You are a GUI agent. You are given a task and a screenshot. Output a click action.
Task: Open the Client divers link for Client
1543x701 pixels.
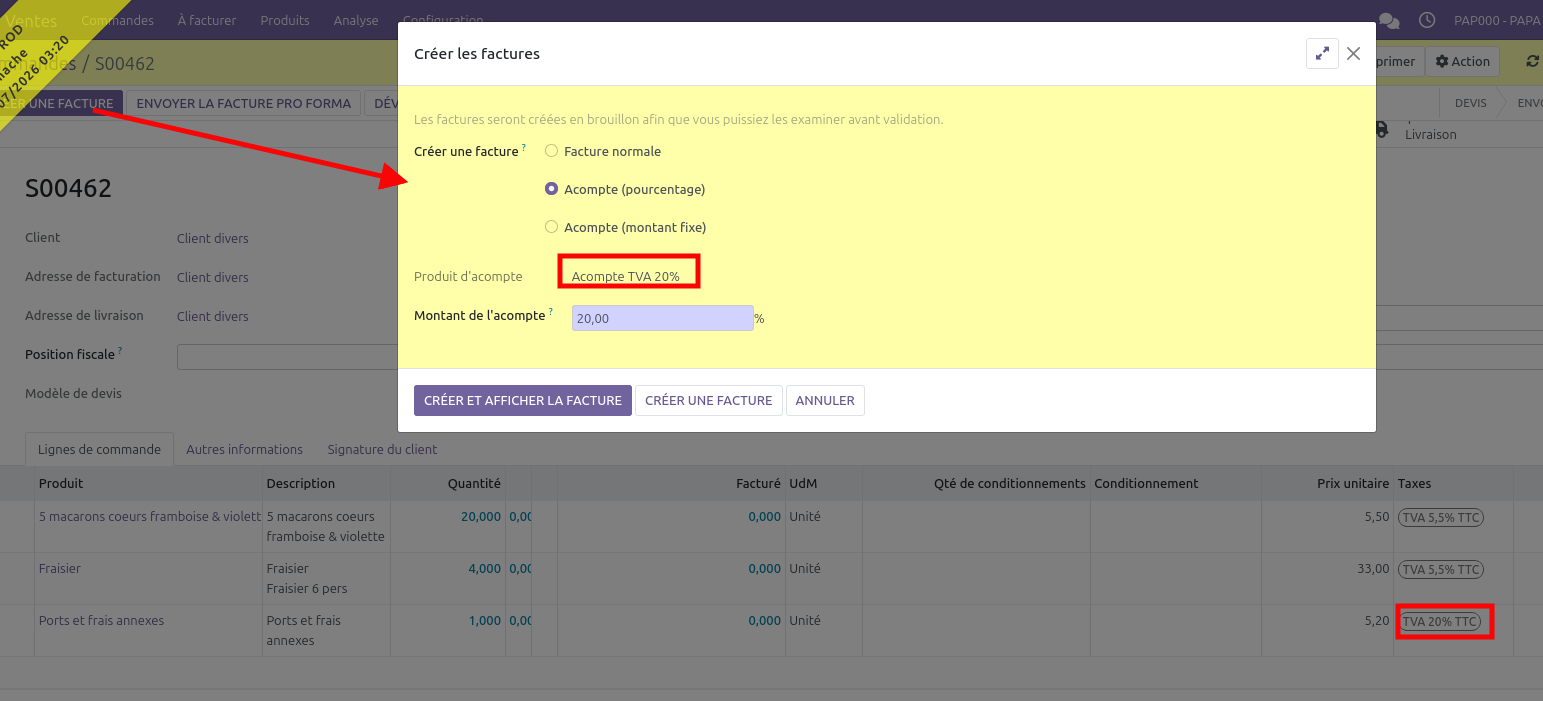point(212,238)
